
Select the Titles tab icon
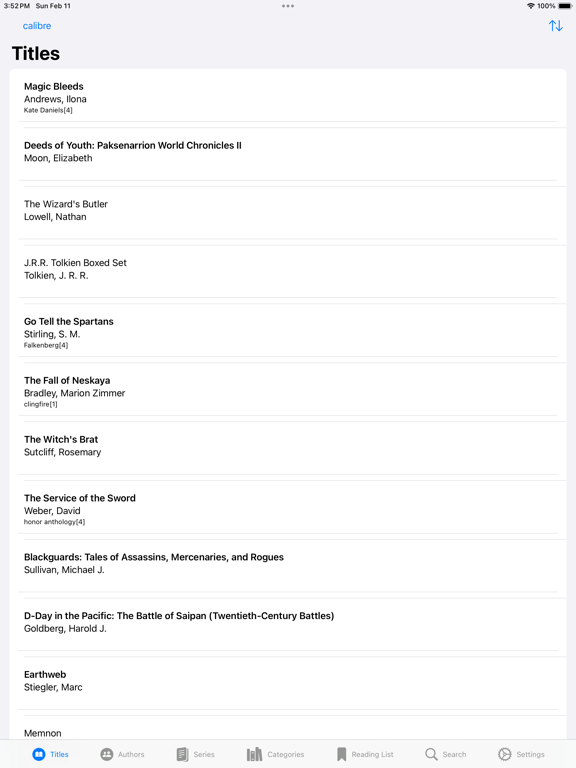39,754
